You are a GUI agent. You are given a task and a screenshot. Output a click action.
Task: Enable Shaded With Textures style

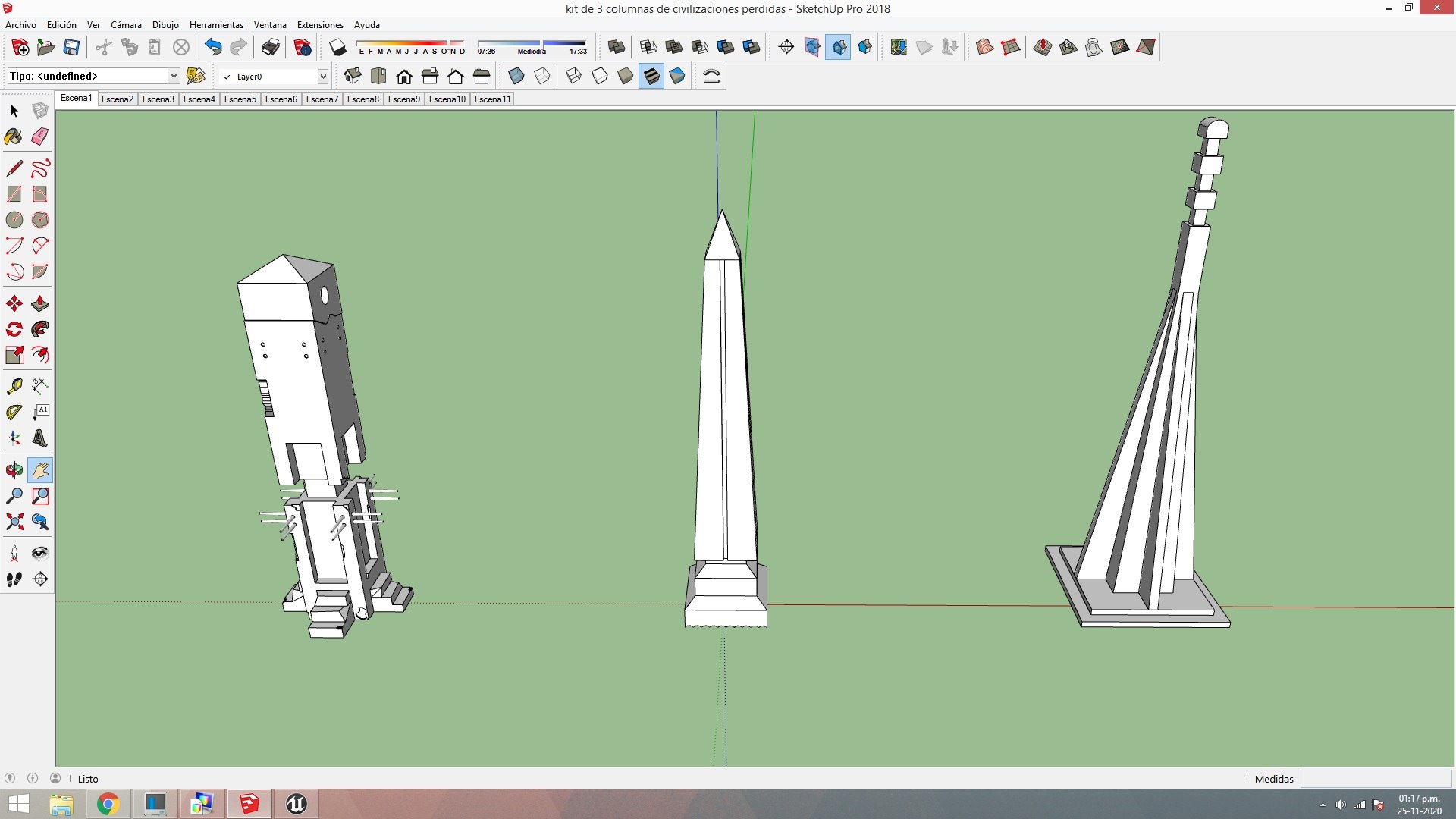[651, 76]
